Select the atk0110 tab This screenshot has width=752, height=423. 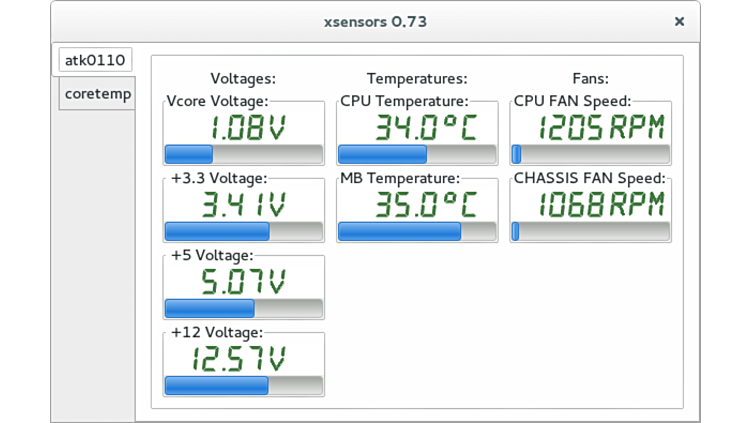(x=94, y=60)
